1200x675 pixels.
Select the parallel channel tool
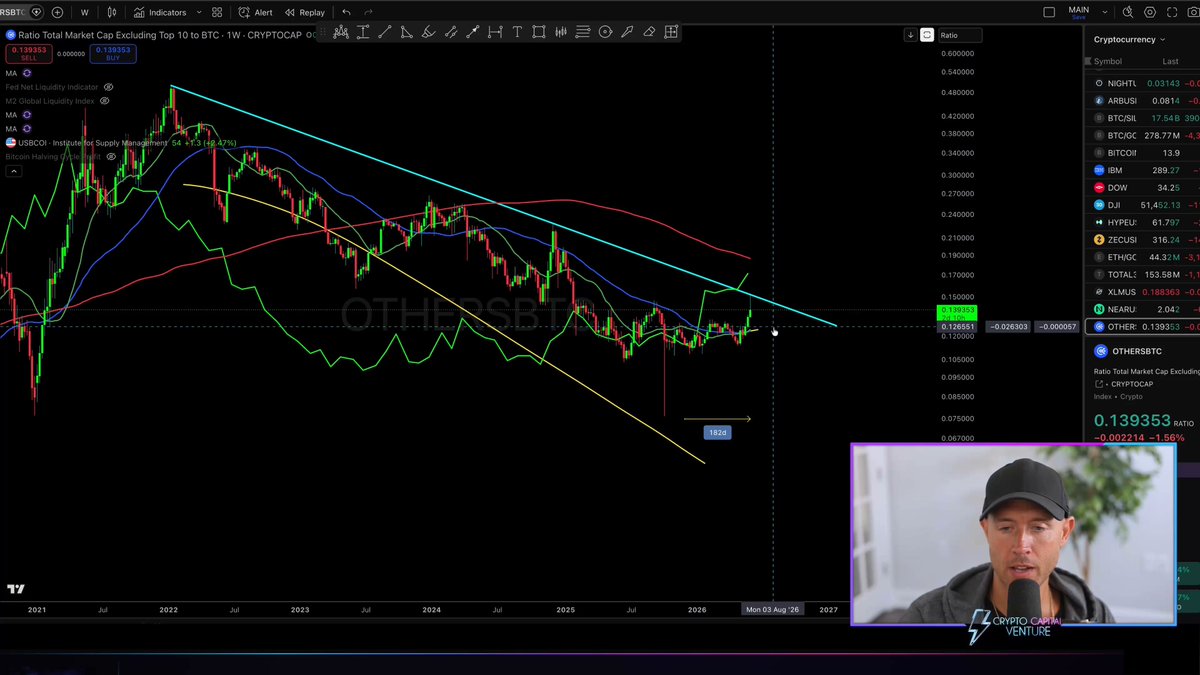click(x=450, y=32)
